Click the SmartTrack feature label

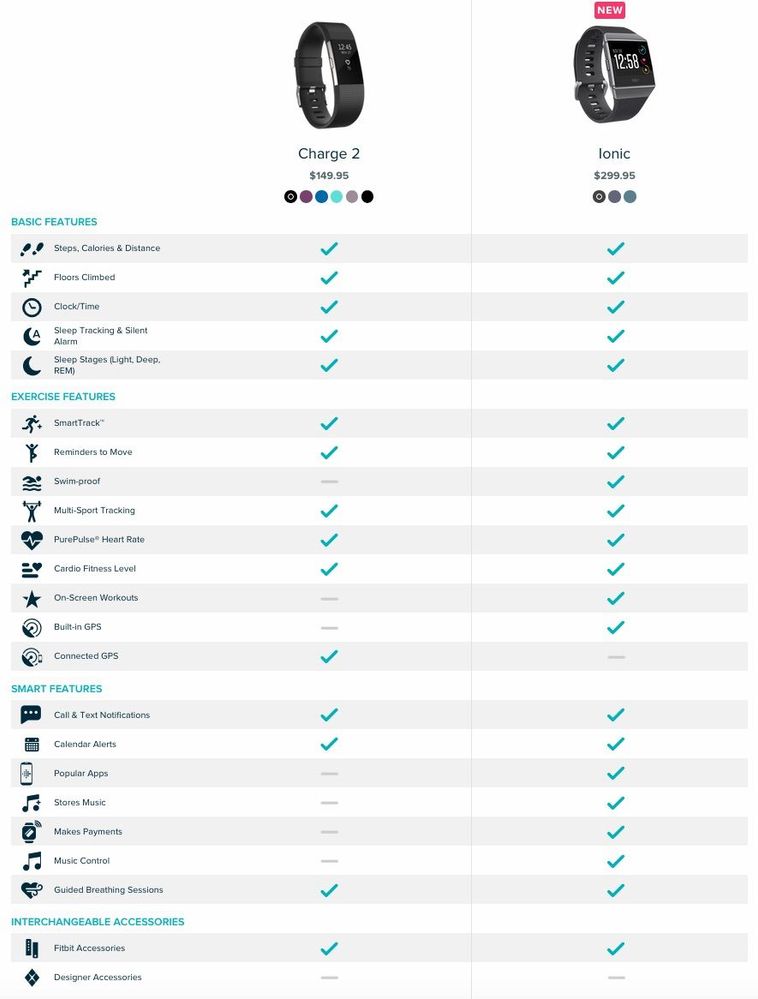coord(79,423)
